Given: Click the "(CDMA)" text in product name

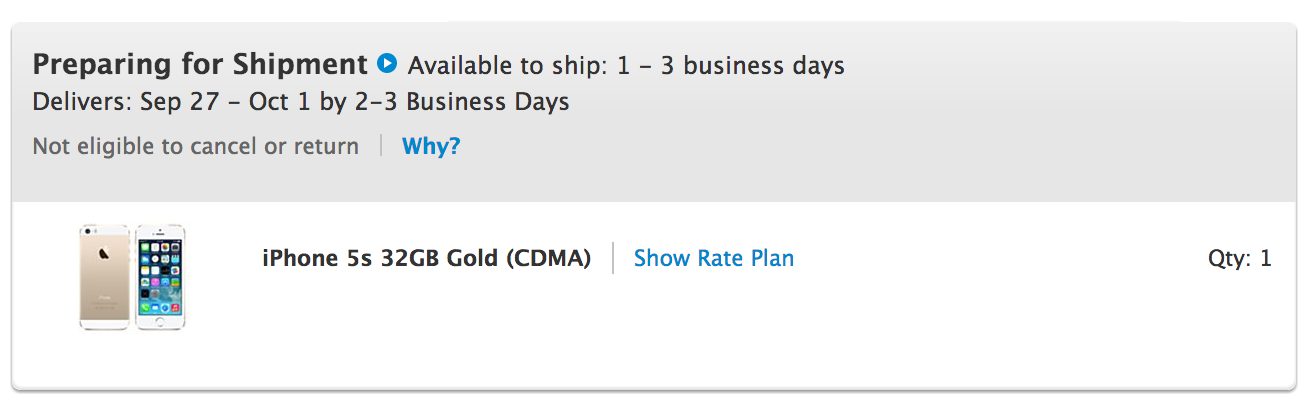Looking at the screenshot, I should [x=548, y=258].
